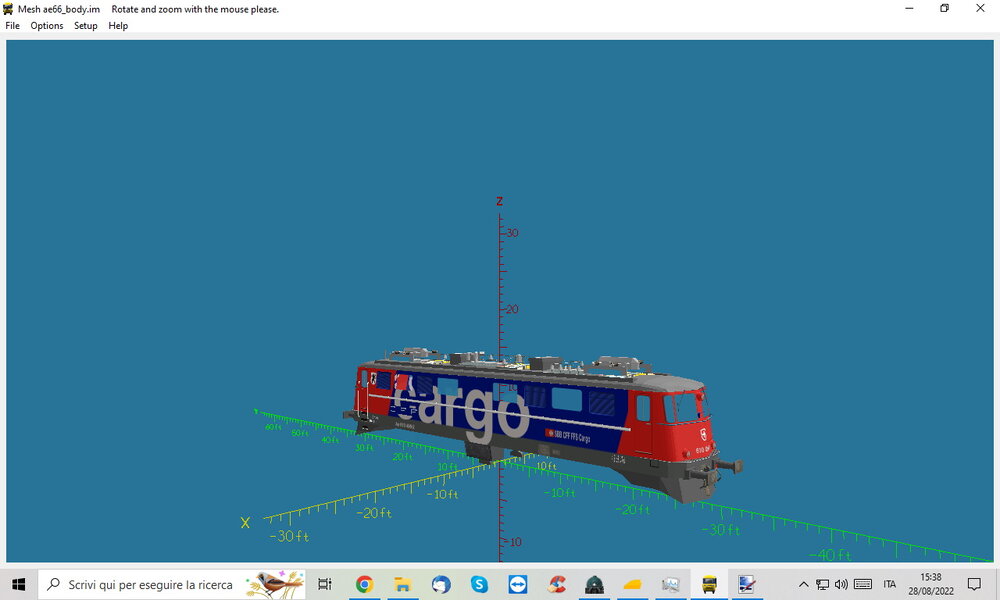Screen dimensions: 1000x600
Task: Open the notification center icon
Action: [x=974, y=584]
